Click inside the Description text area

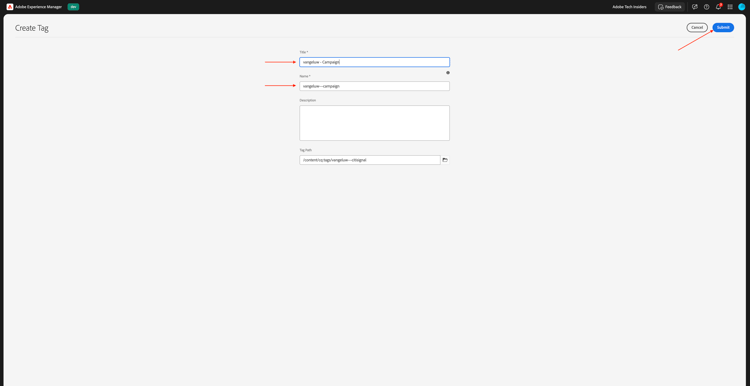point(375,123)
